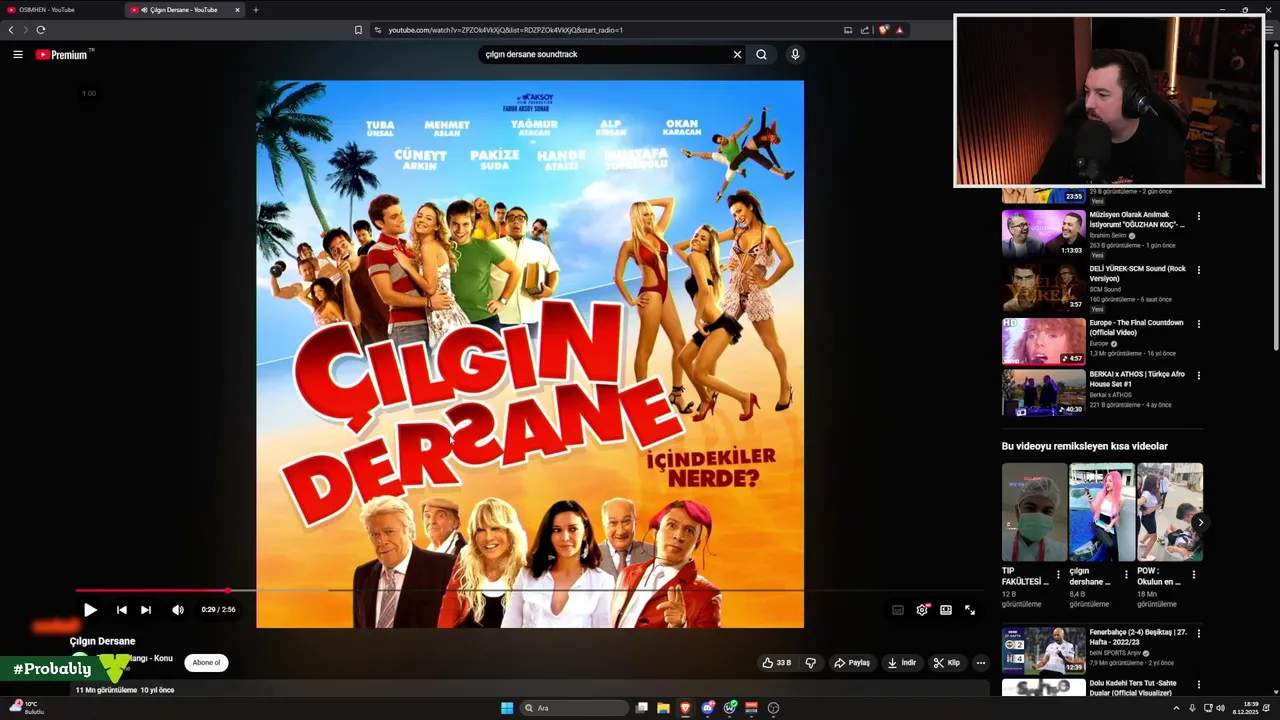1280x720 pixels.
Task: Open options for the TIP FAKÜLTESİ short
Action: (x=1058, y=575)
